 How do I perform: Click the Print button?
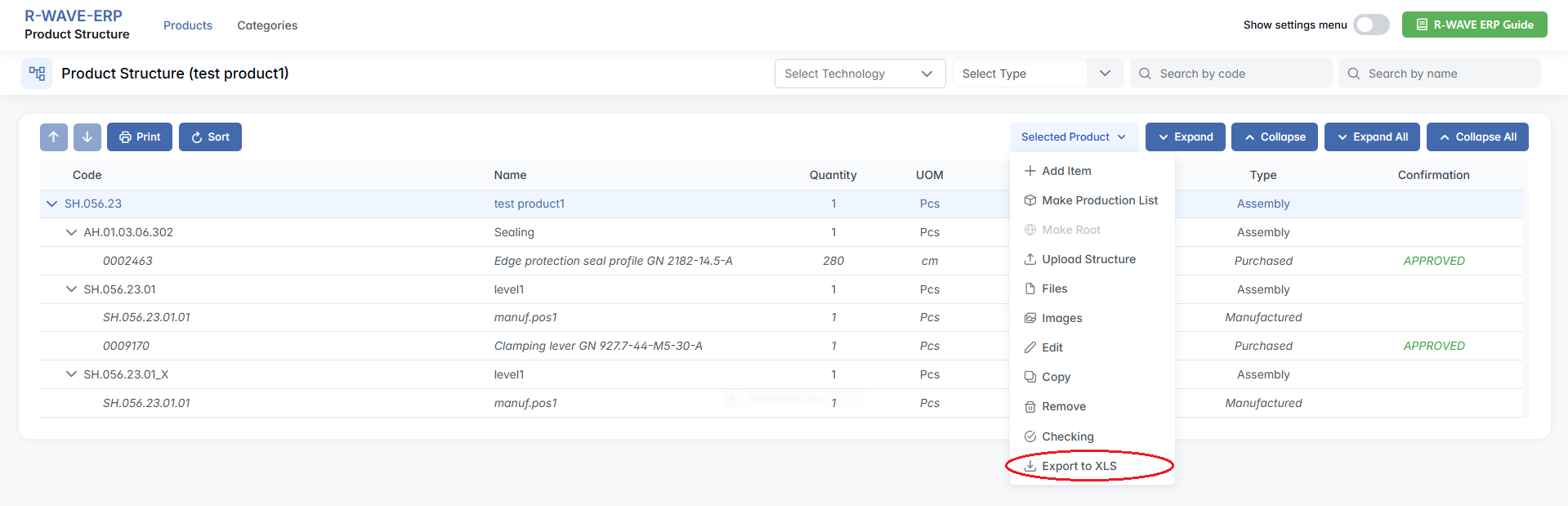click(140, 137)
